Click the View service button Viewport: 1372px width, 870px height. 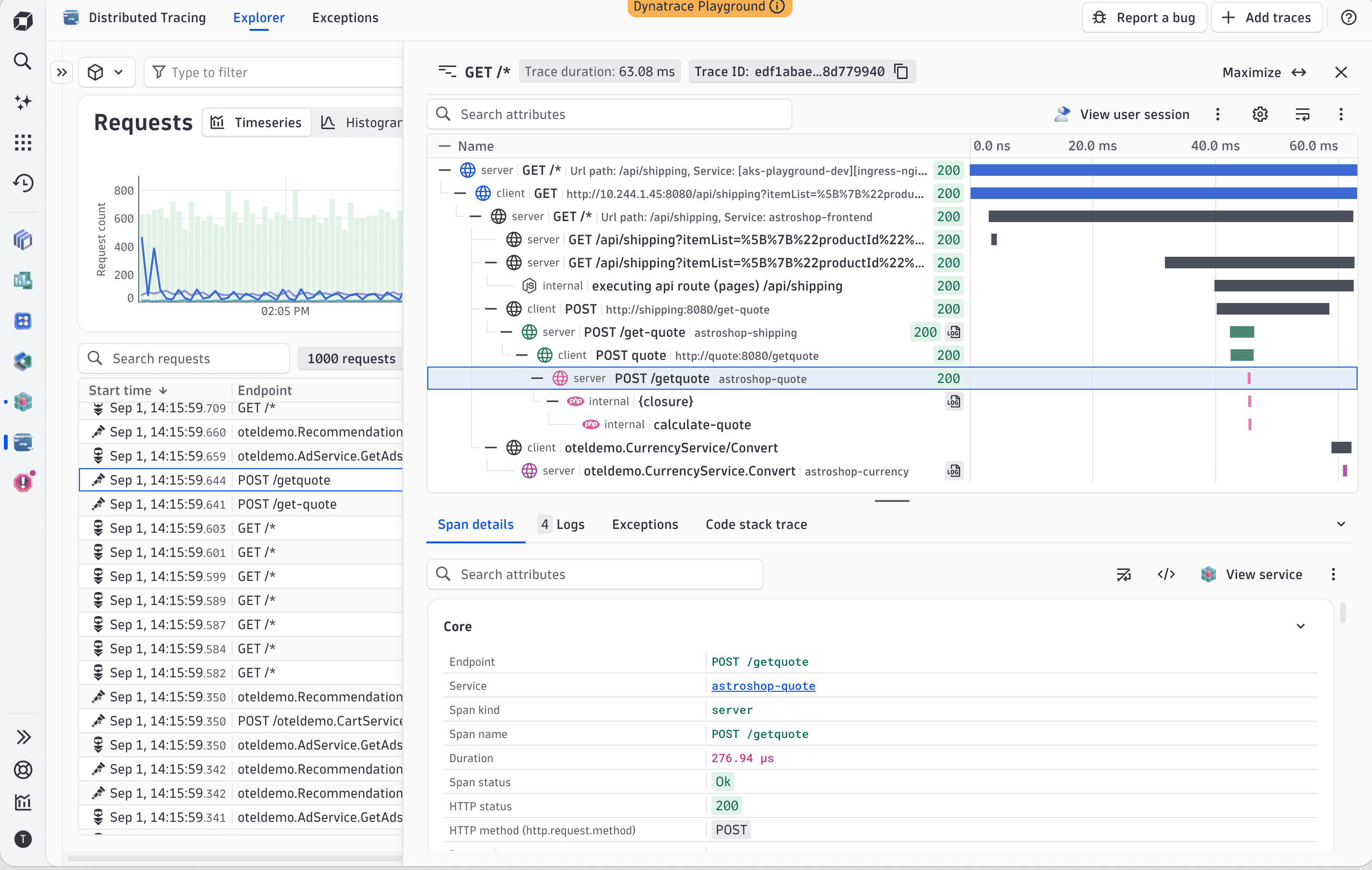click(x=1251, y=574)
